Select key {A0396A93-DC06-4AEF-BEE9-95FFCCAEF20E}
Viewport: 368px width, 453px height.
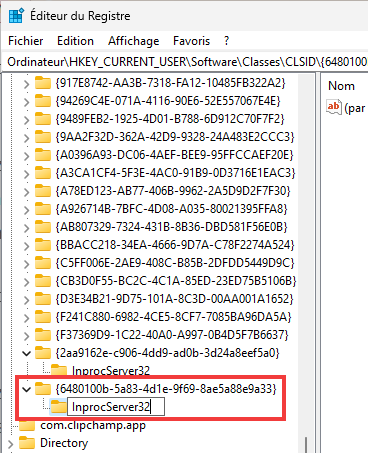click(174, 155)
